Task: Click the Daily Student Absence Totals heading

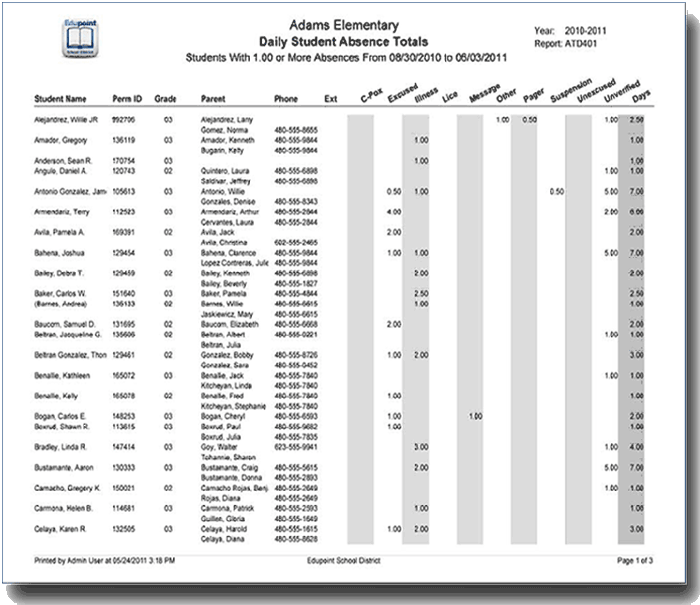Action: coord(343,42)
